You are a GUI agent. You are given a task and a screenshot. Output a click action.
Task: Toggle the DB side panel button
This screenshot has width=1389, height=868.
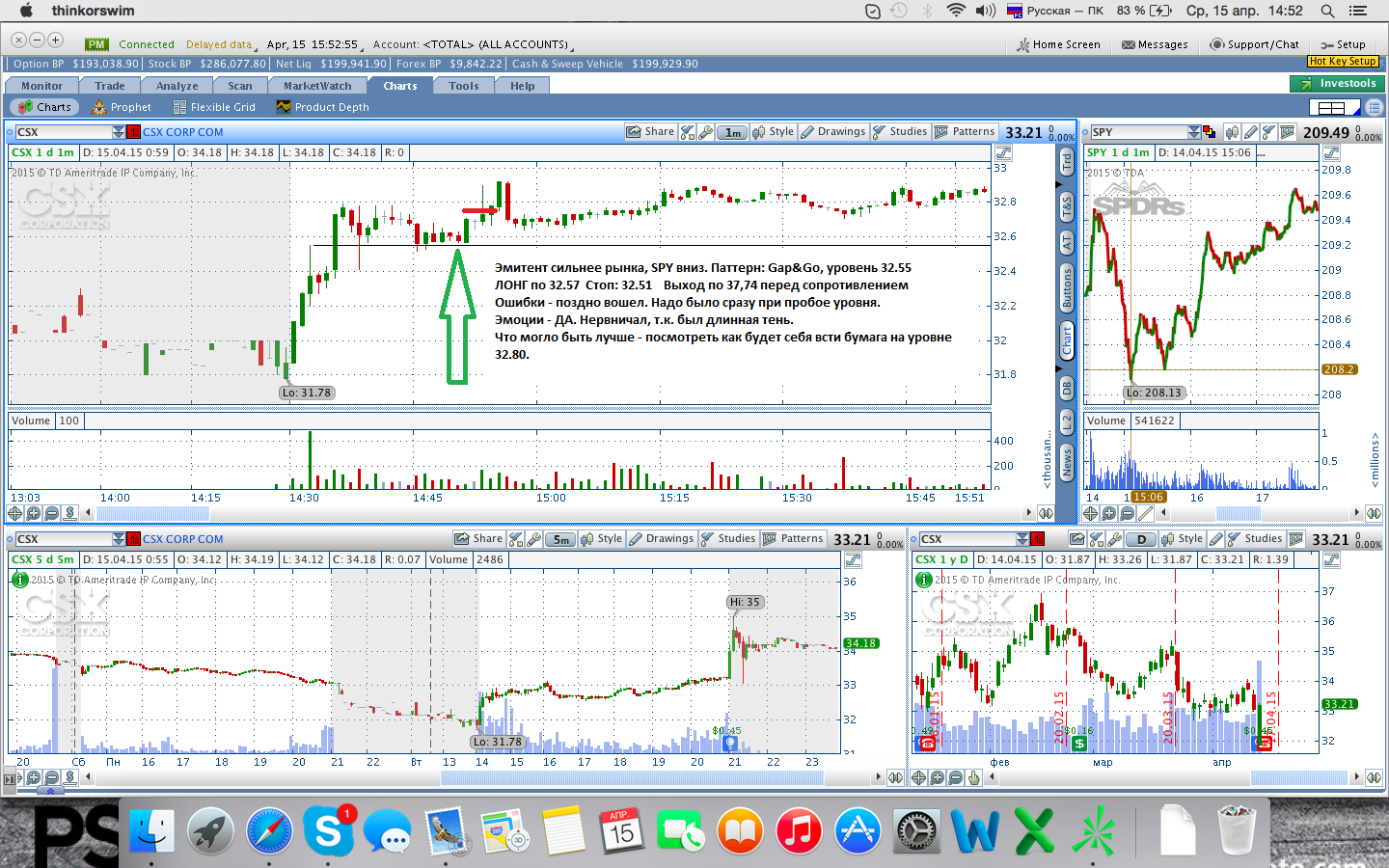[x=1067, y=389]
